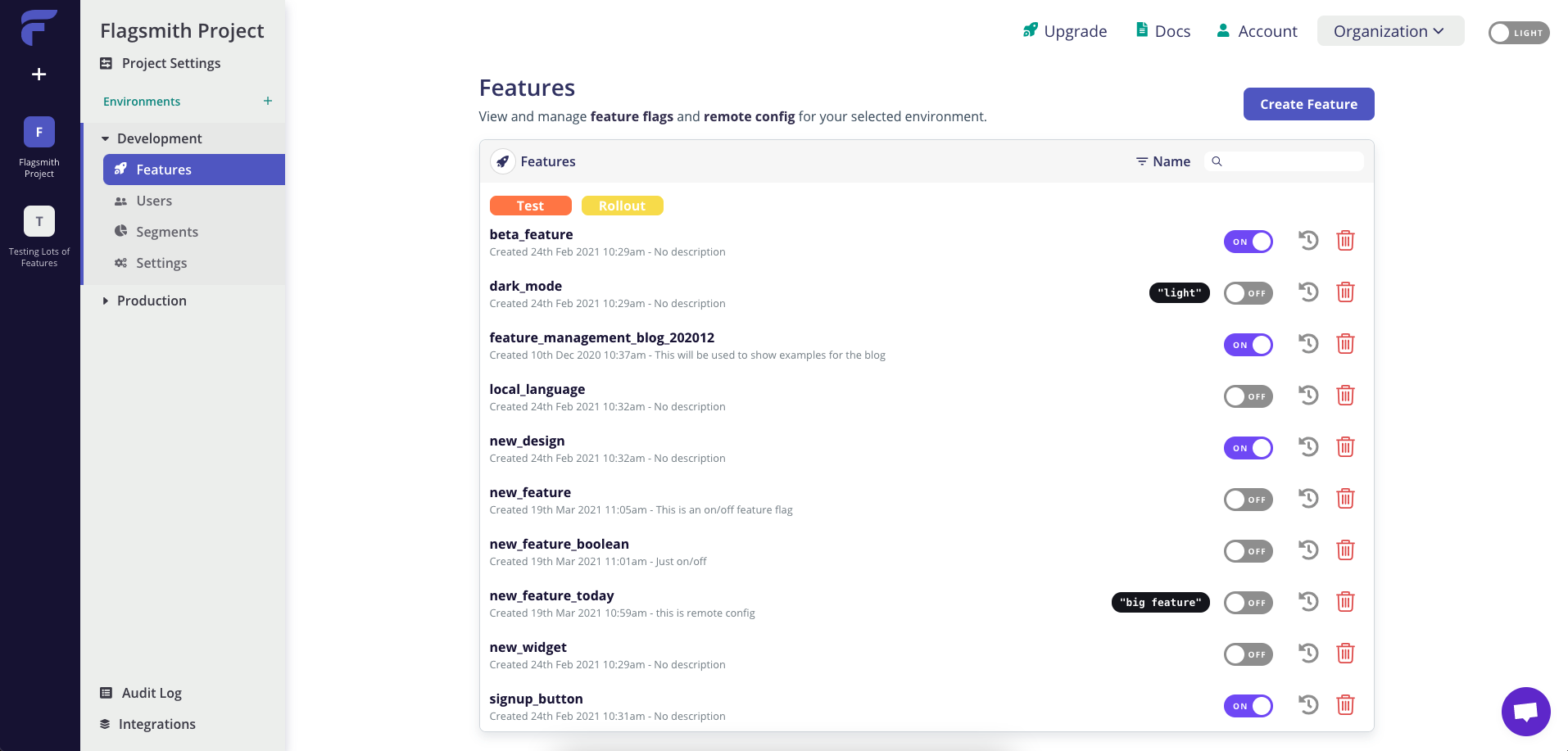Select Segments from the Development environment menu
The image size is (1568, 751).
pos(167,232)
